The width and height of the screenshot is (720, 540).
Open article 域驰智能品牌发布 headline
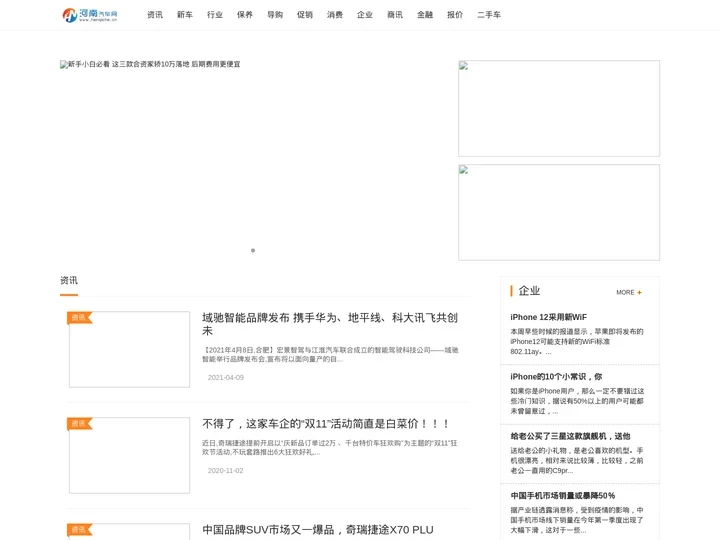[330, 324]
